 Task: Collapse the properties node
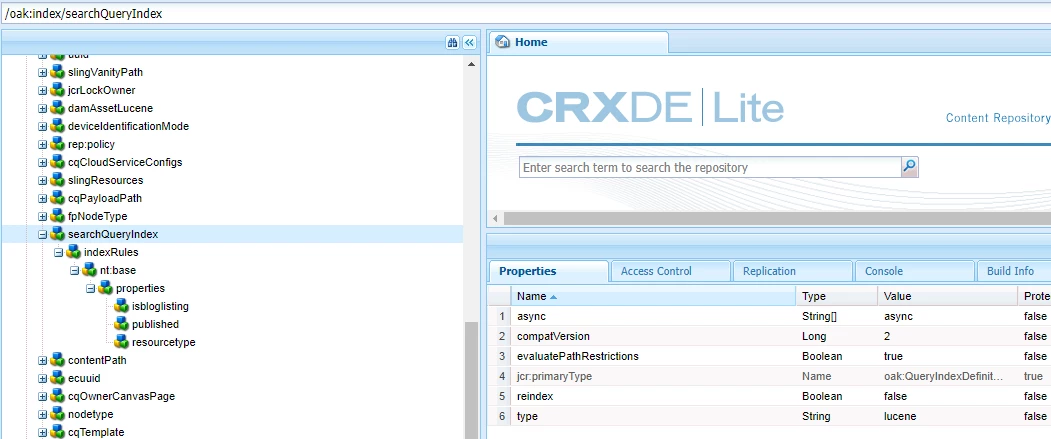[90, 289]
